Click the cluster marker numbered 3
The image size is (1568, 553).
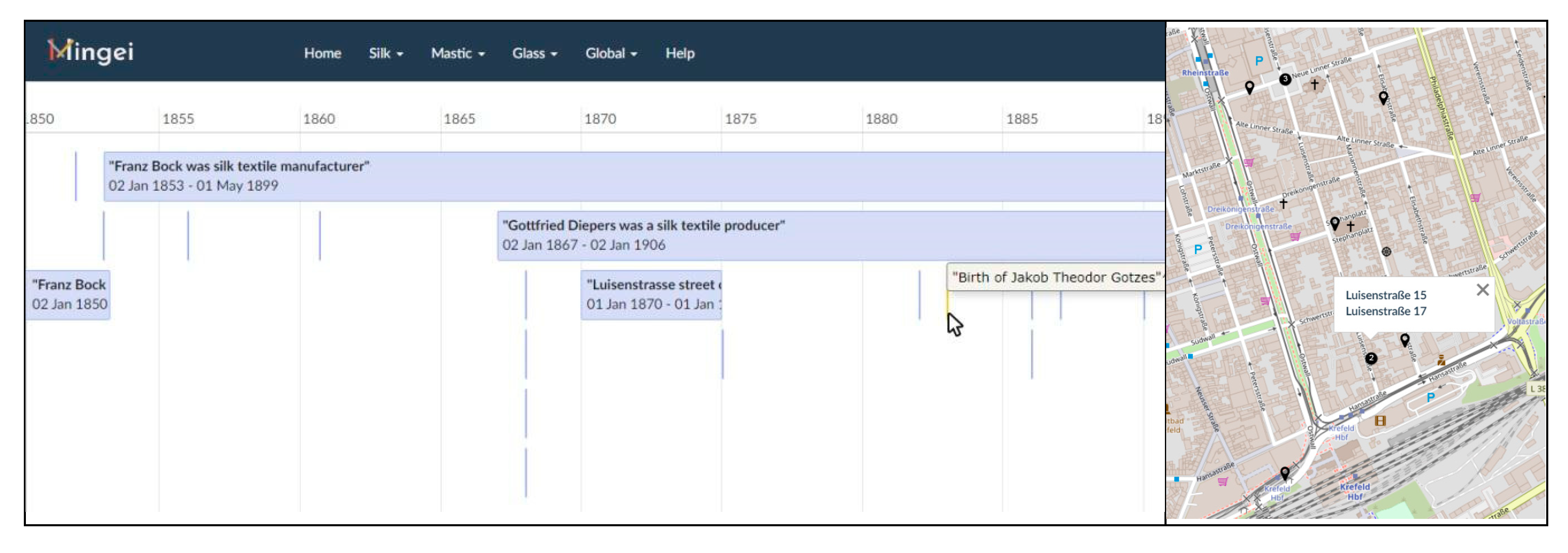(1284, 79)
